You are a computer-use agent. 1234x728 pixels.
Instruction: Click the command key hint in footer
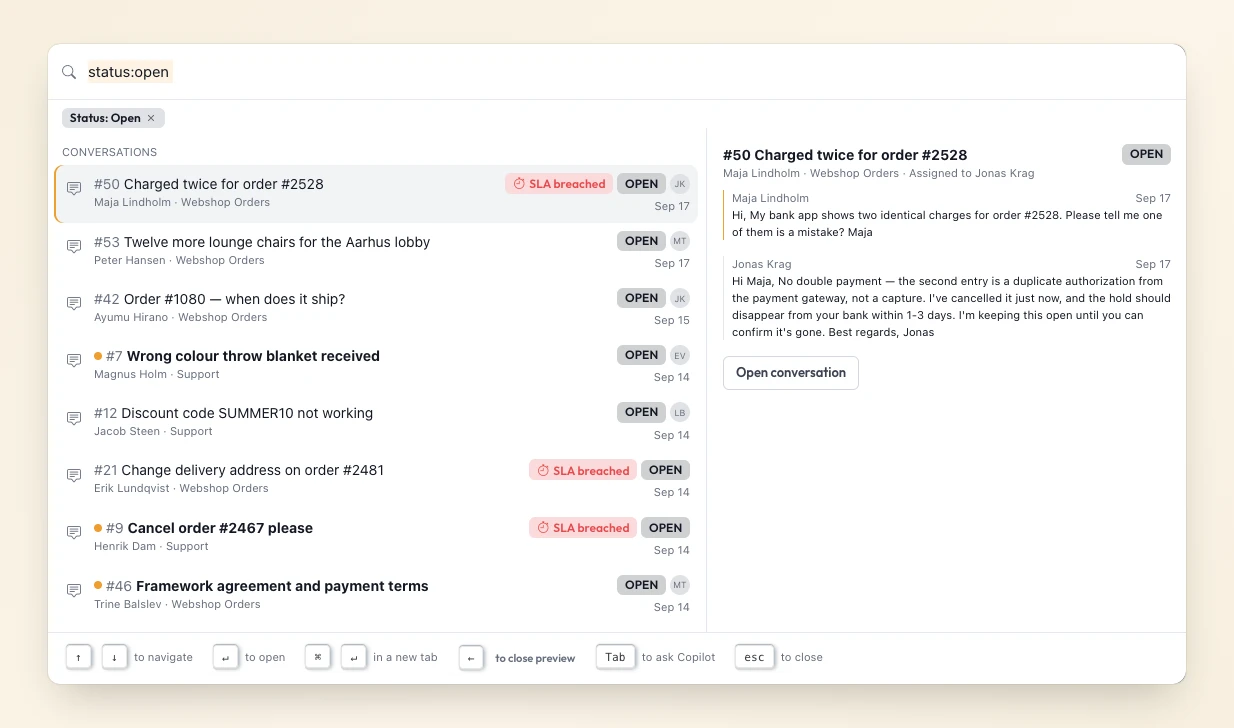point(318,657)
